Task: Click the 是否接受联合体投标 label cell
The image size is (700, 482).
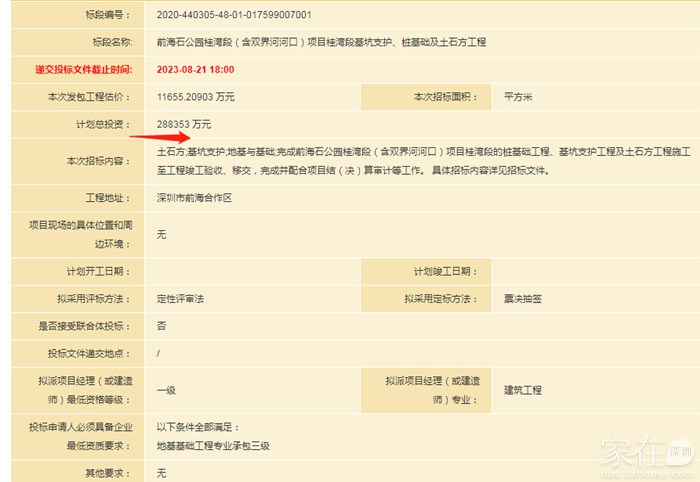Action: [85, 325]
